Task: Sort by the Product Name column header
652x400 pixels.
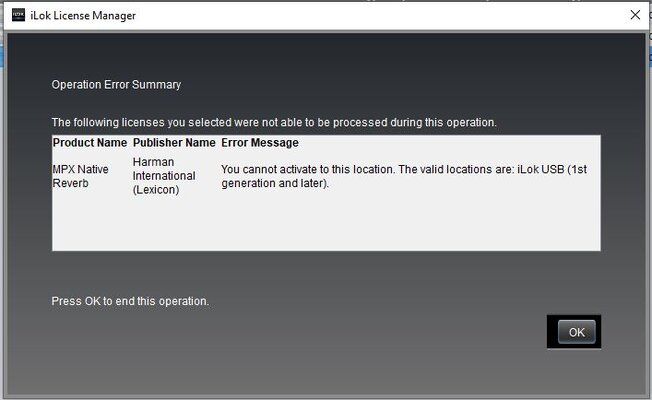Action: click(90, 143)
